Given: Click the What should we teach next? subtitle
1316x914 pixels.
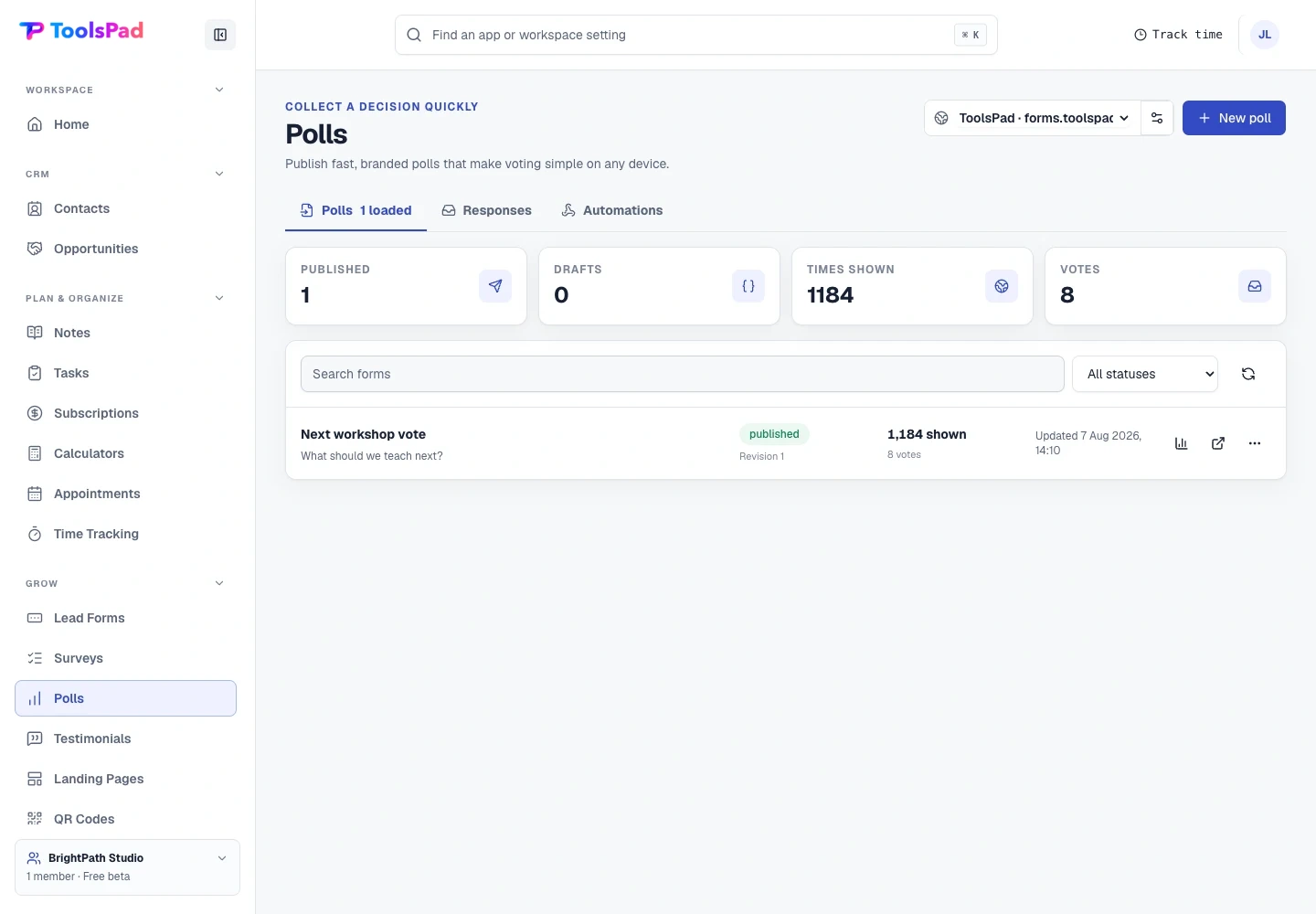Looking at the screenshot, I should [x=372, y=456].
